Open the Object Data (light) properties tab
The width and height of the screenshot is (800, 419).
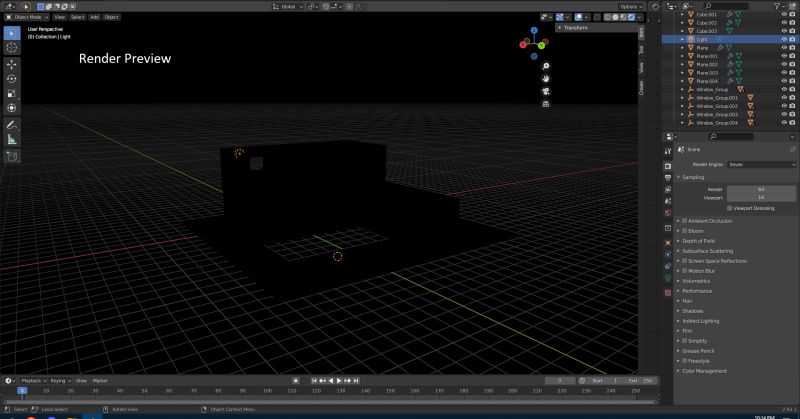coord(668,278)
